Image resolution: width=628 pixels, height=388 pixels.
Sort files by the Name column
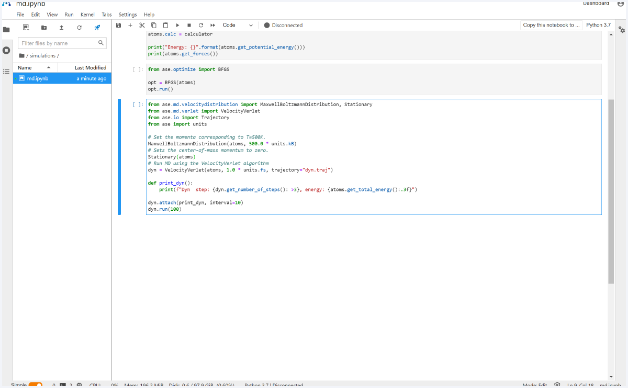[x=34, y=68]
